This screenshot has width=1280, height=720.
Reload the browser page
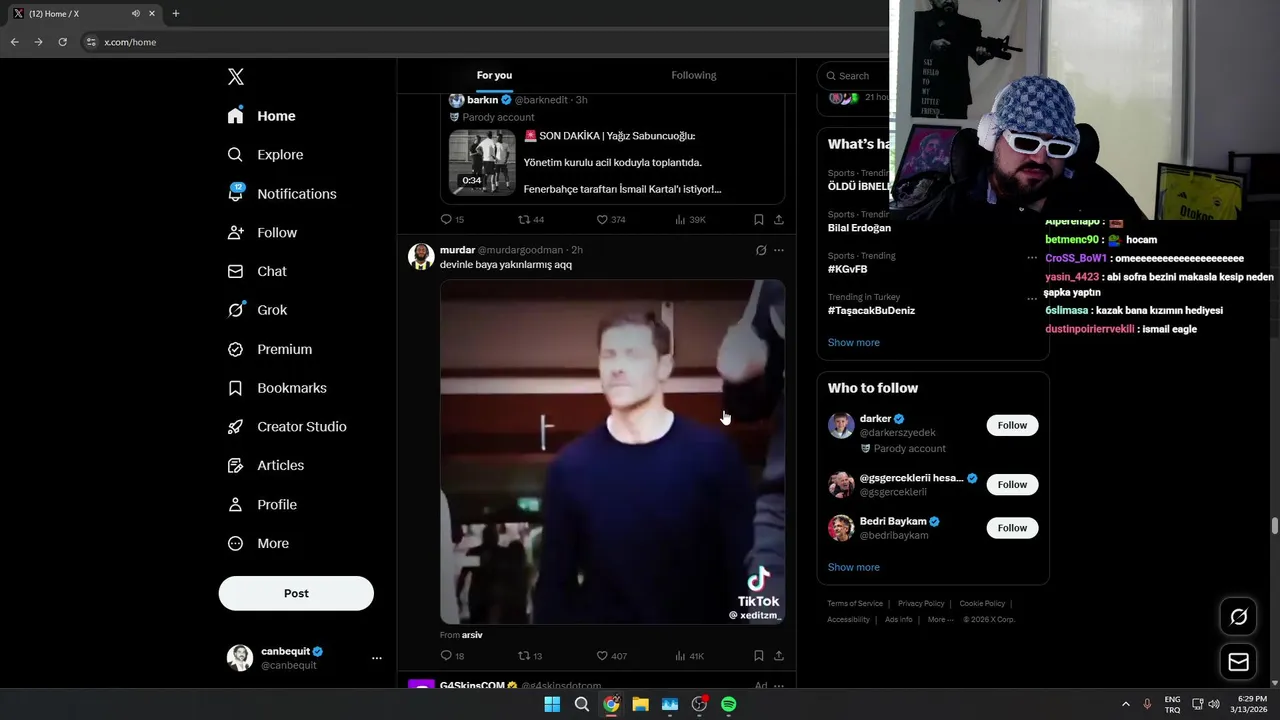(x=62, y=42)
